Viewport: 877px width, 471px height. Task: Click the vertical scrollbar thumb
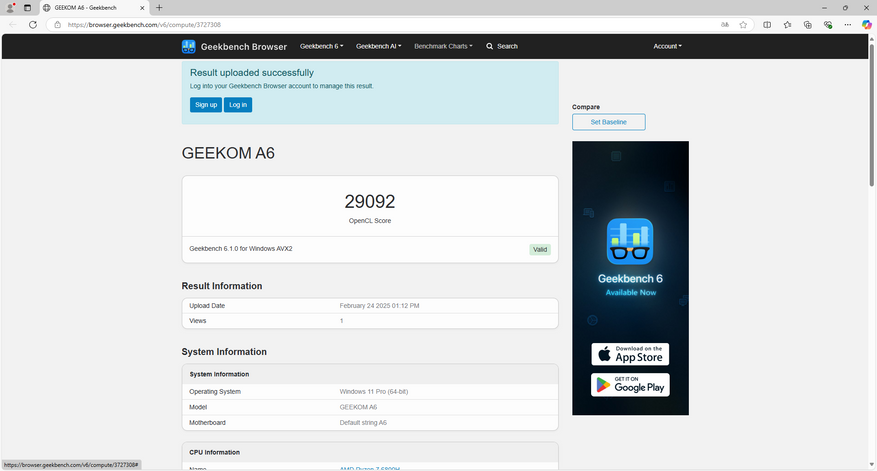871,115
